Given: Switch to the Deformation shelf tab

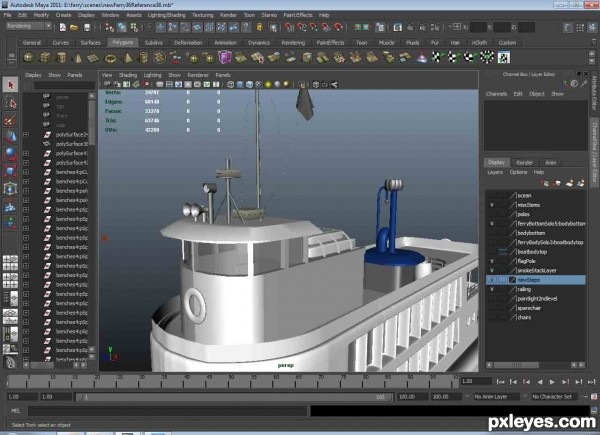Looking at the screenshot, I should 188,43.
